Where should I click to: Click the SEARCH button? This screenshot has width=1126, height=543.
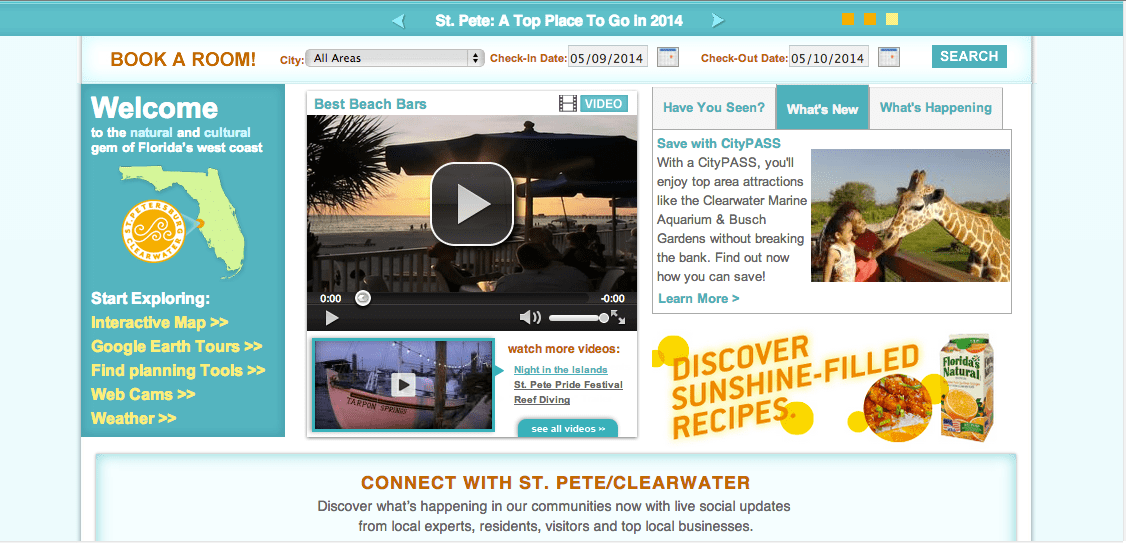click(x=969, y=56)
